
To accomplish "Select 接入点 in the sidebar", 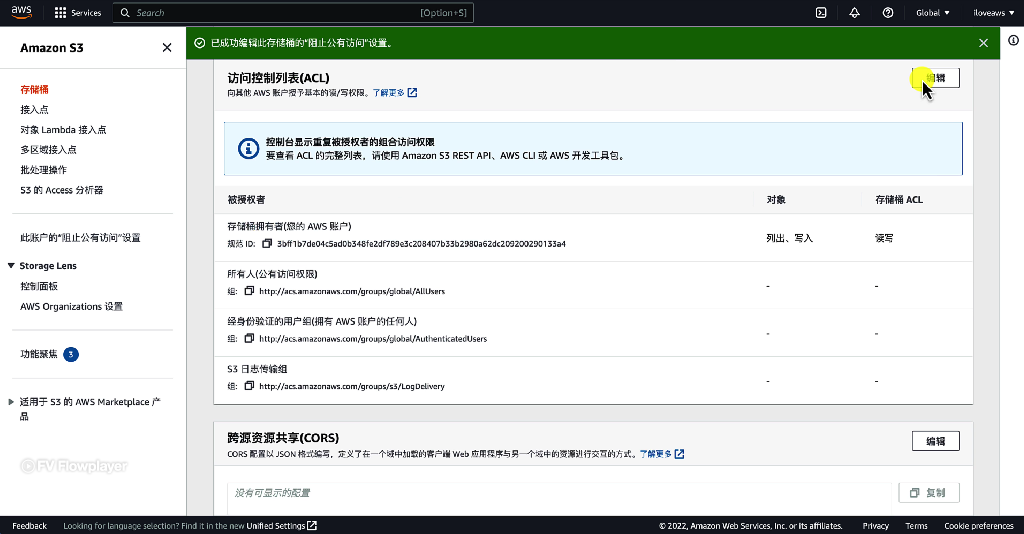I will click(34, 110).
